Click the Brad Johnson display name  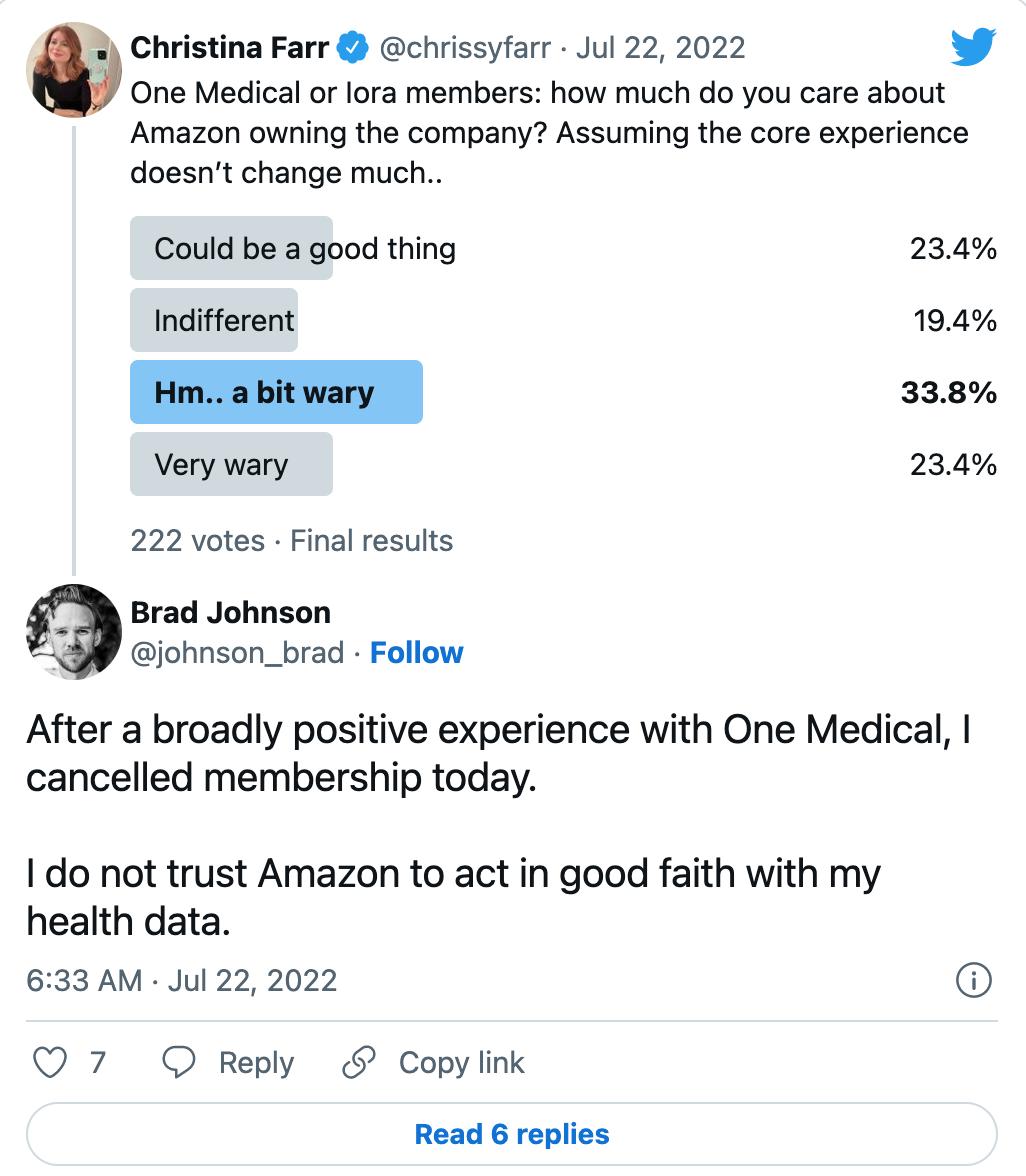click(x=230, y=612)
